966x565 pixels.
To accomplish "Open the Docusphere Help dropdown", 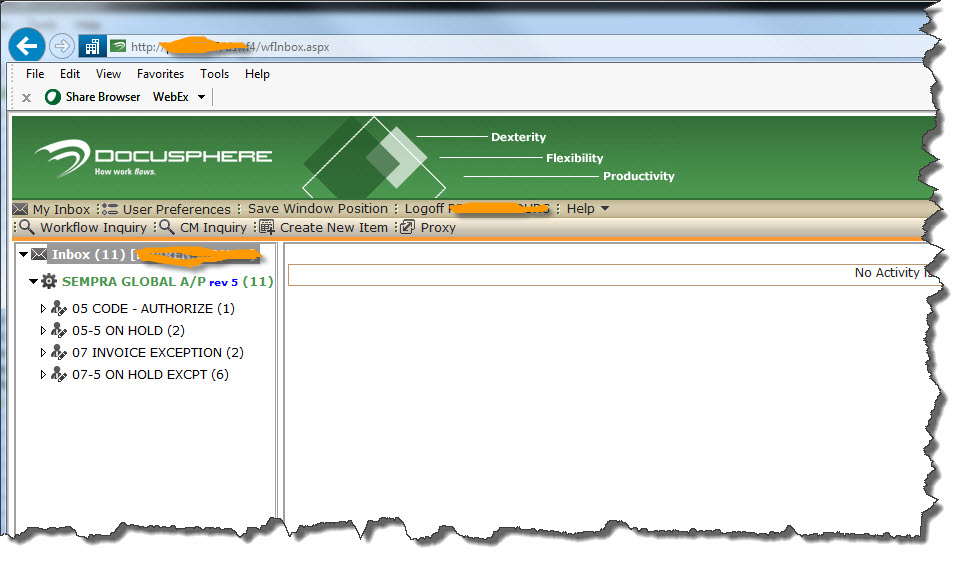I will click(x=588, y=209).
